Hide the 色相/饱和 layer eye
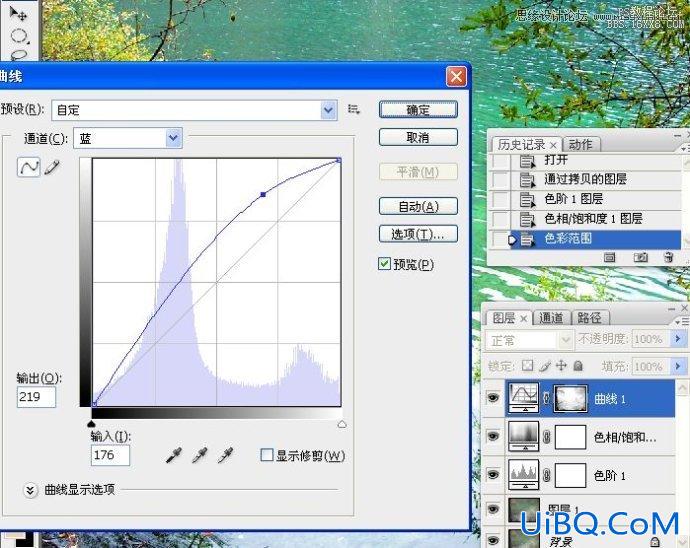The width and height of the screenshot is (690, 548). [x=493, y=436]
